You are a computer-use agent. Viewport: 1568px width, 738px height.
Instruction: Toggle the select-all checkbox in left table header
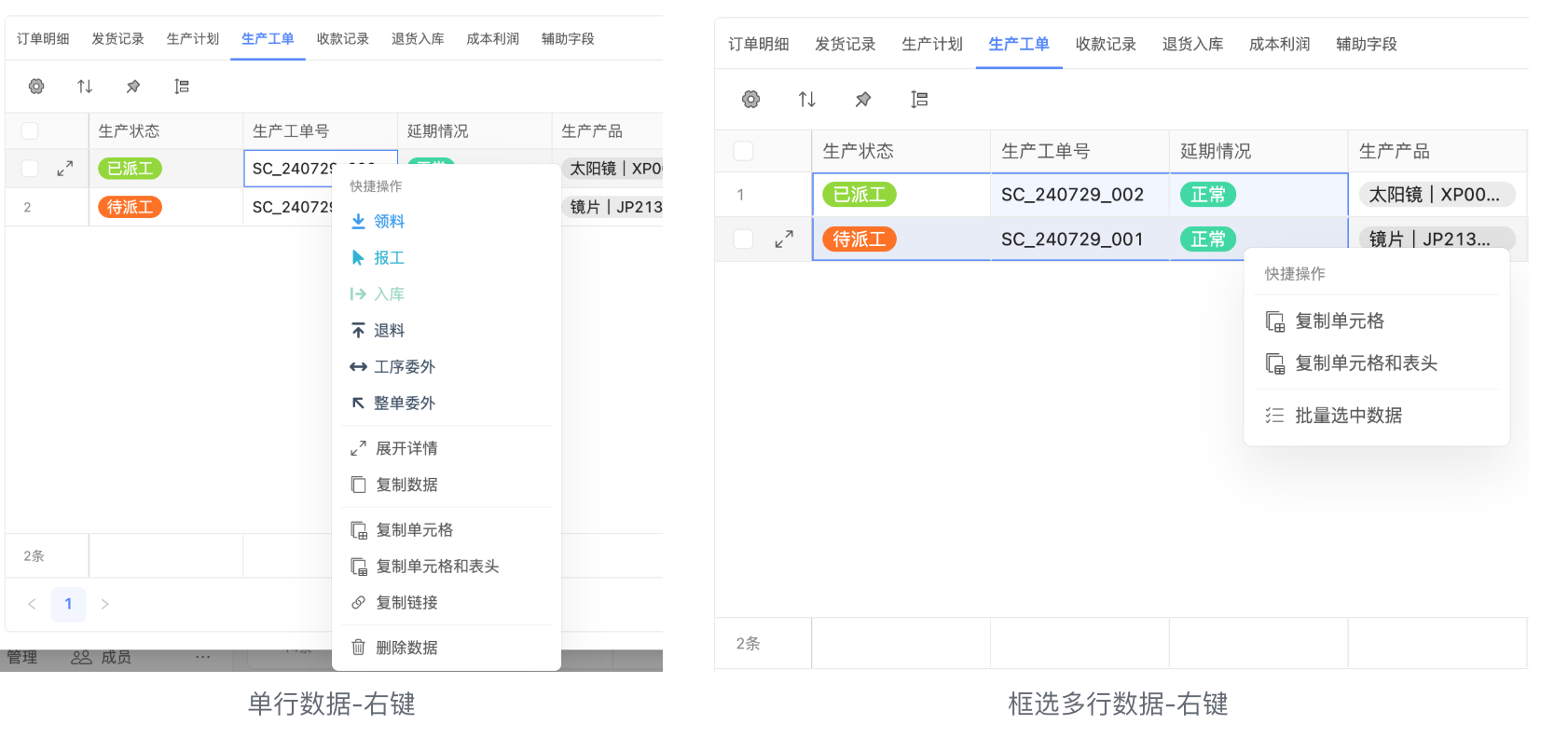click(30, 131)
